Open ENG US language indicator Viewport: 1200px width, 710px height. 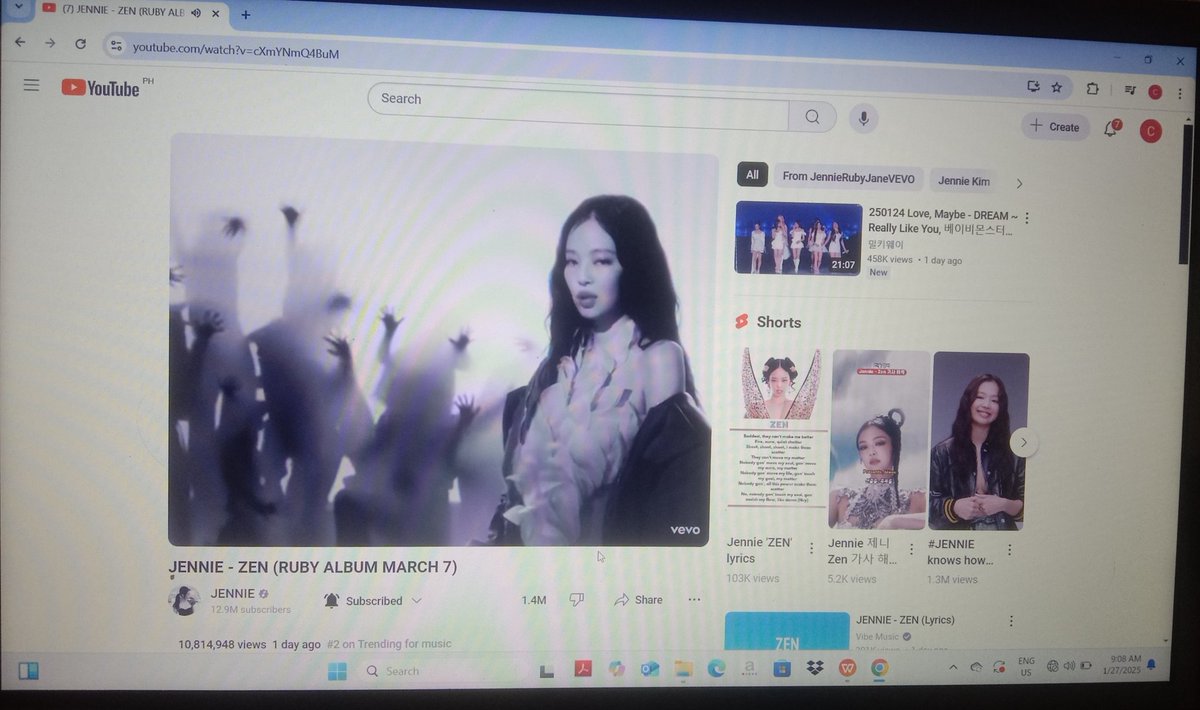[1026, 666]
